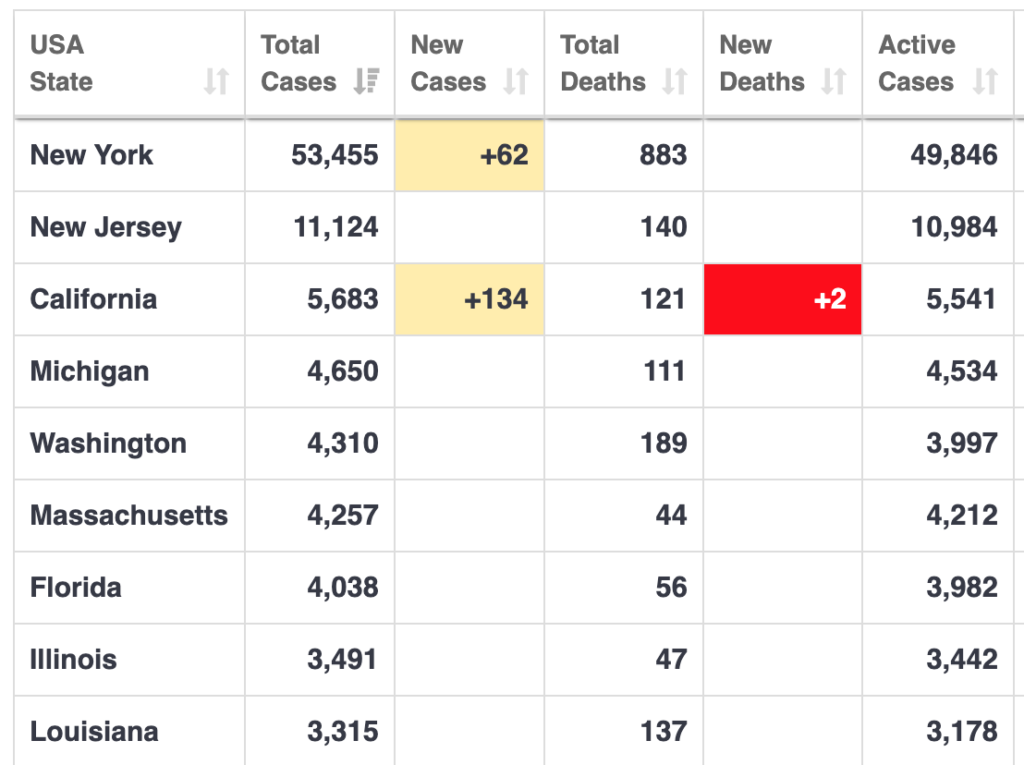Select the New York state row label

point(92,155)
